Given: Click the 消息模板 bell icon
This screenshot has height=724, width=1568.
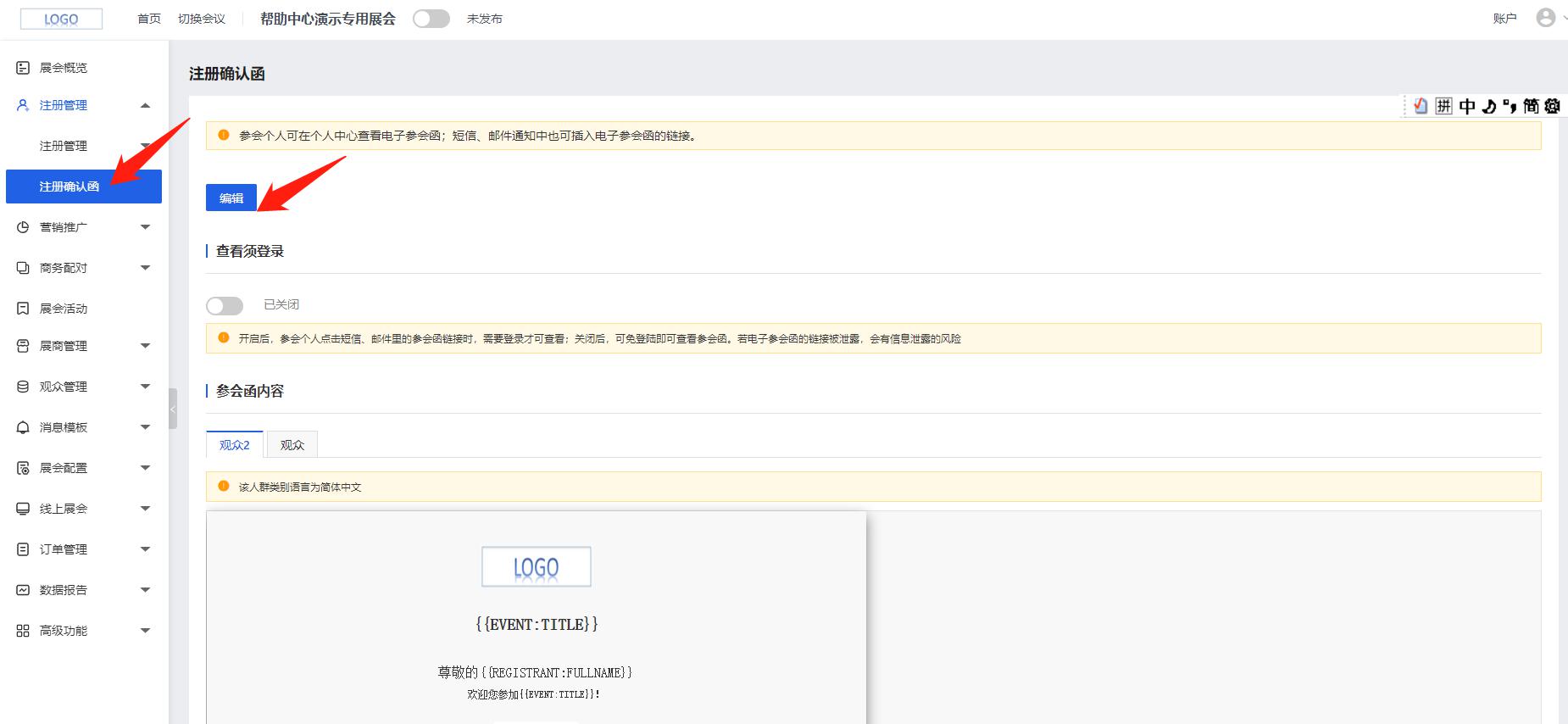Looking at the screenshot, I should click(23, 427).
